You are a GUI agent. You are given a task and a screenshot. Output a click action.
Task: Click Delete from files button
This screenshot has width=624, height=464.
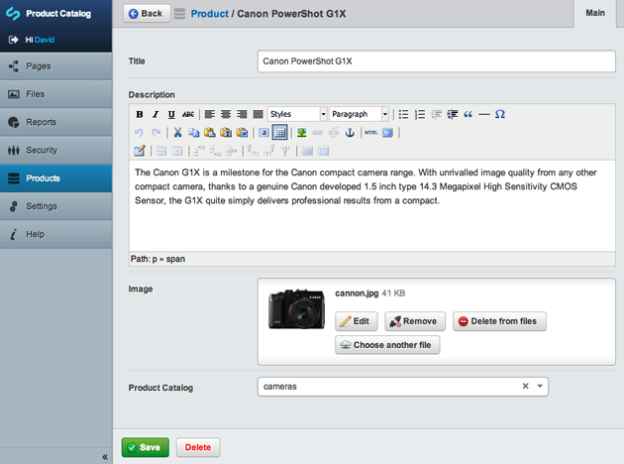tap(499, 321)
